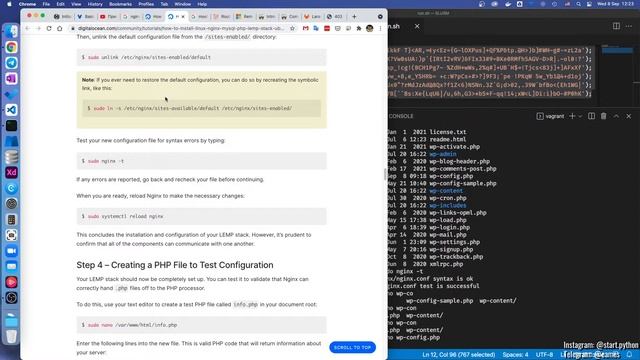Open the History menu in menu bar
This screenshot has width=640, height=360.
pyautogui.click(x=95, y=4)
